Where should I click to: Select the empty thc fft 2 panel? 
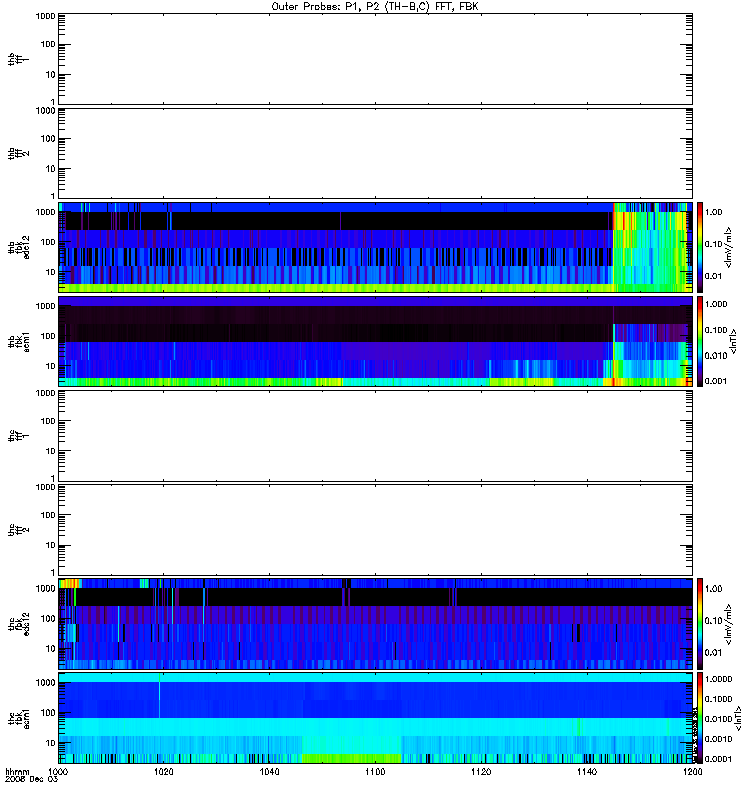(x=375, y=530)
